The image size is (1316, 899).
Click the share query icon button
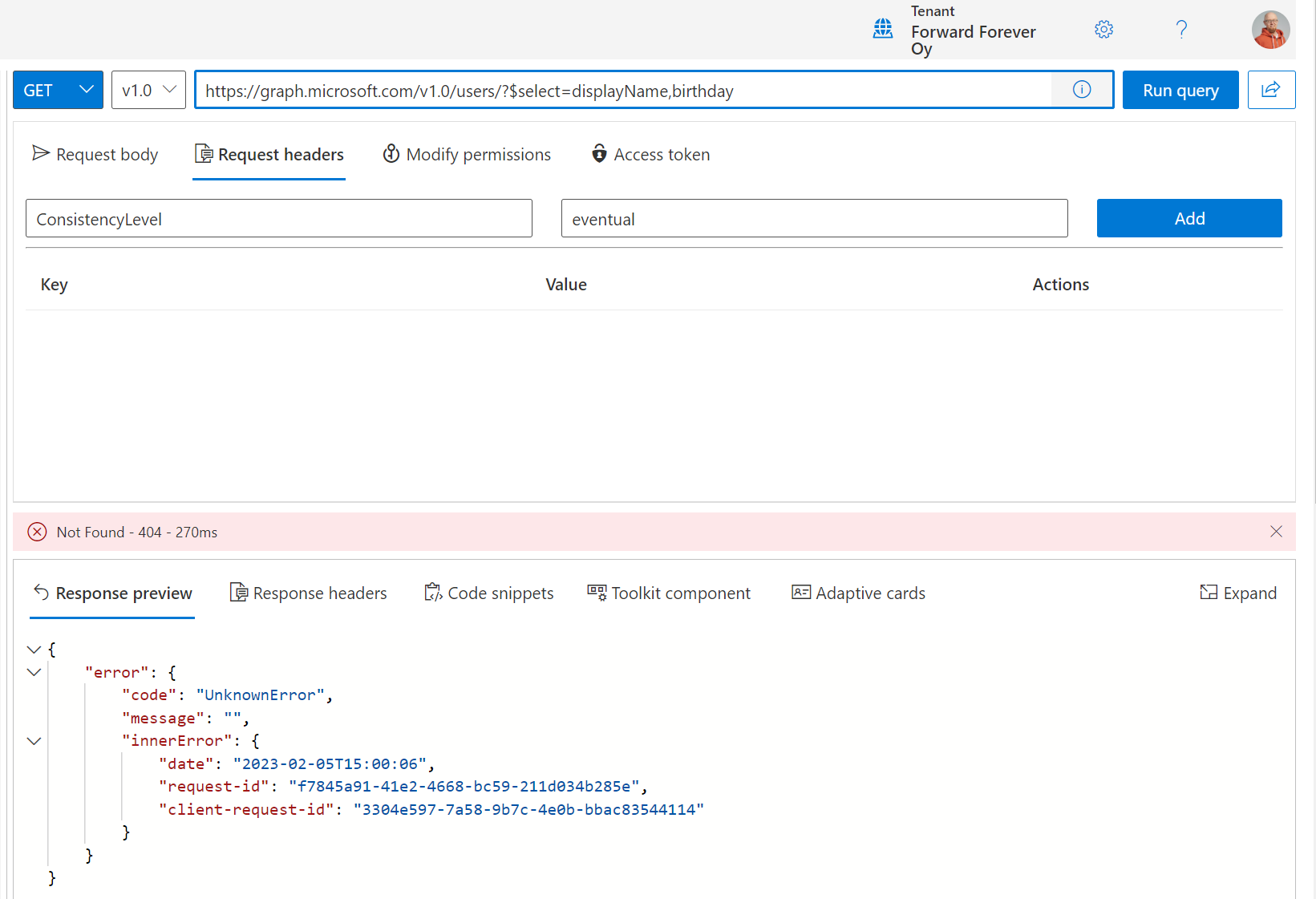click(1271, 90)
